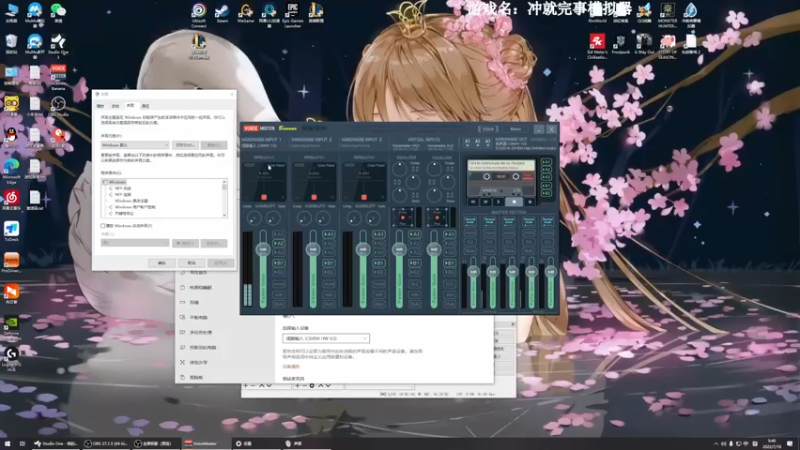The image size is (800, 450).
Task: Switch to Recording tab in Sound dialog
Action: (x=115, y=106)
